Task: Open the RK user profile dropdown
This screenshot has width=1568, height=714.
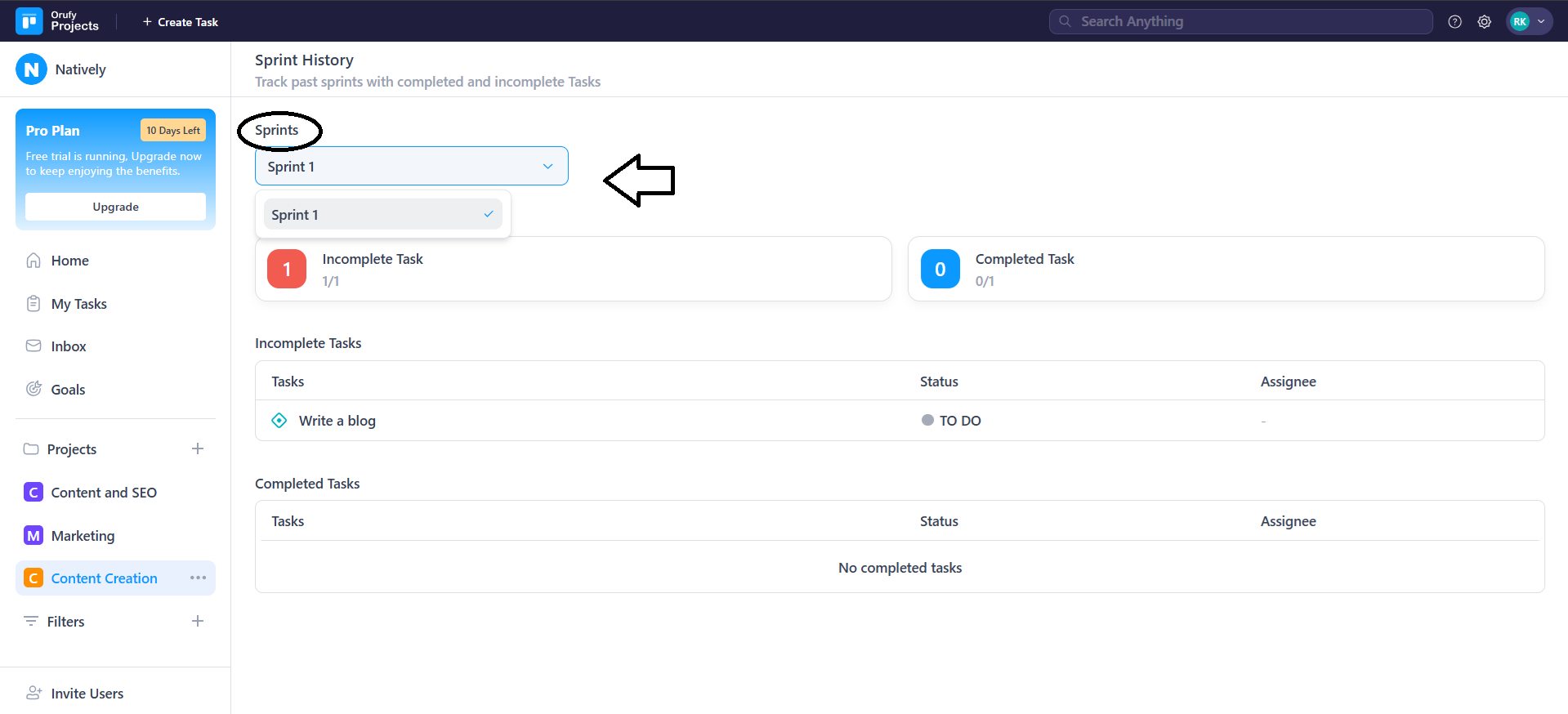Action: click(x=1529, y=22)
